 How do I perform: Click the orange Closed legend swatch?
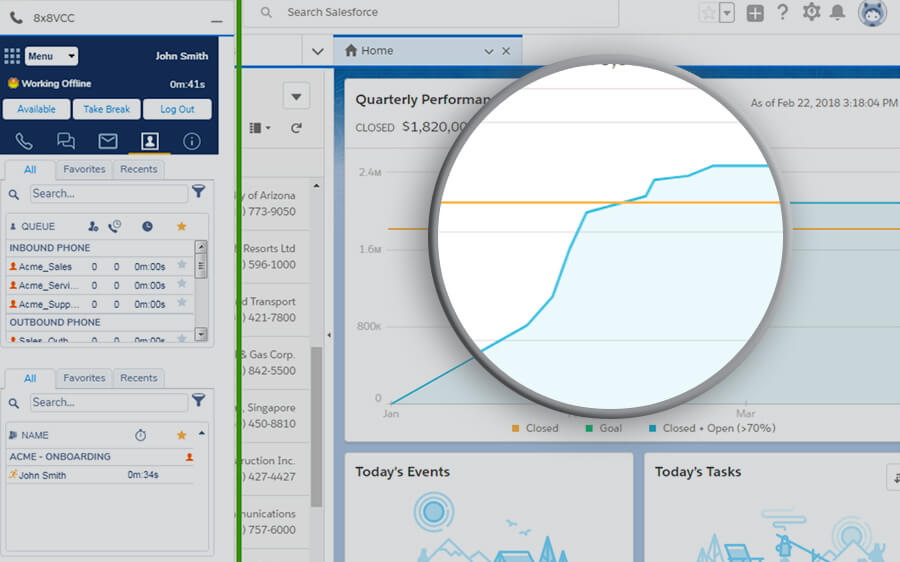click(x=515, y=428)
